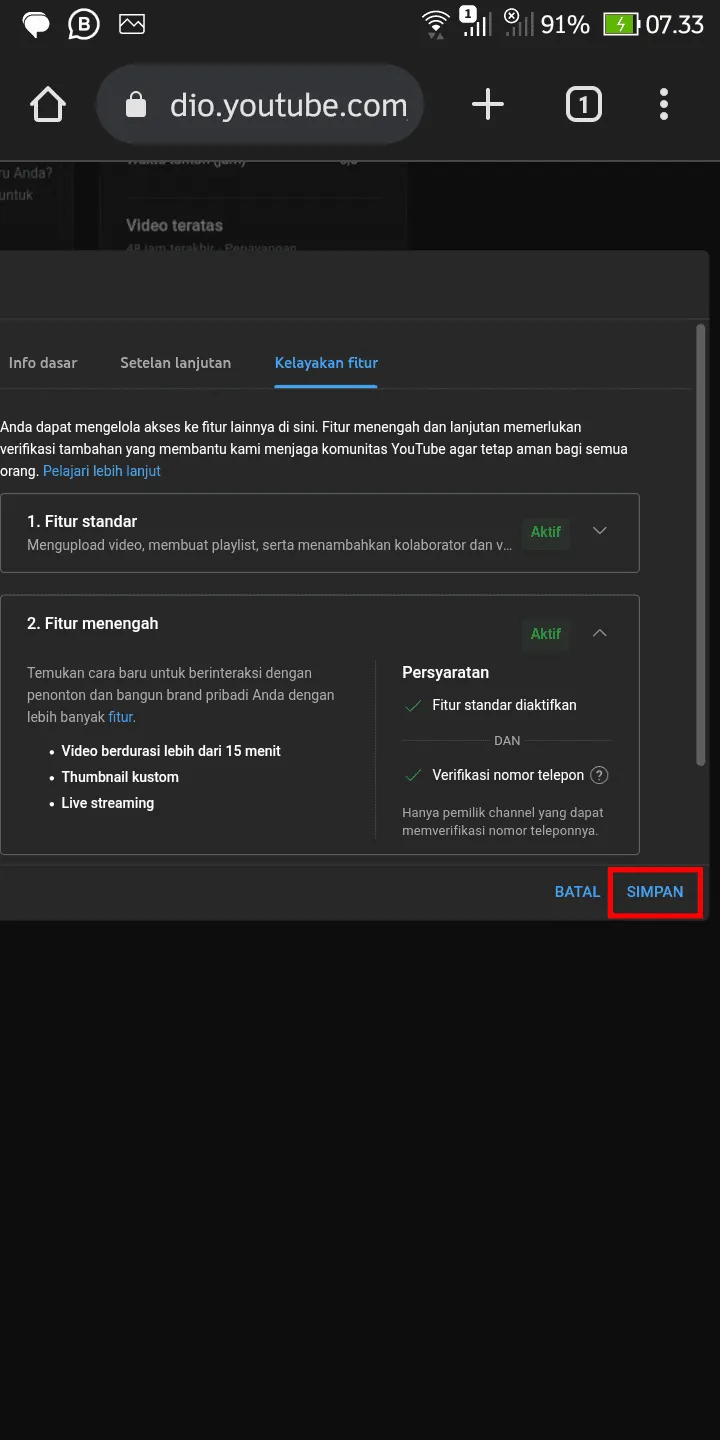Tap the battery indicator icon
Image resolution: width=720 pixels, height=1440 pixels.
coord(621,24)
